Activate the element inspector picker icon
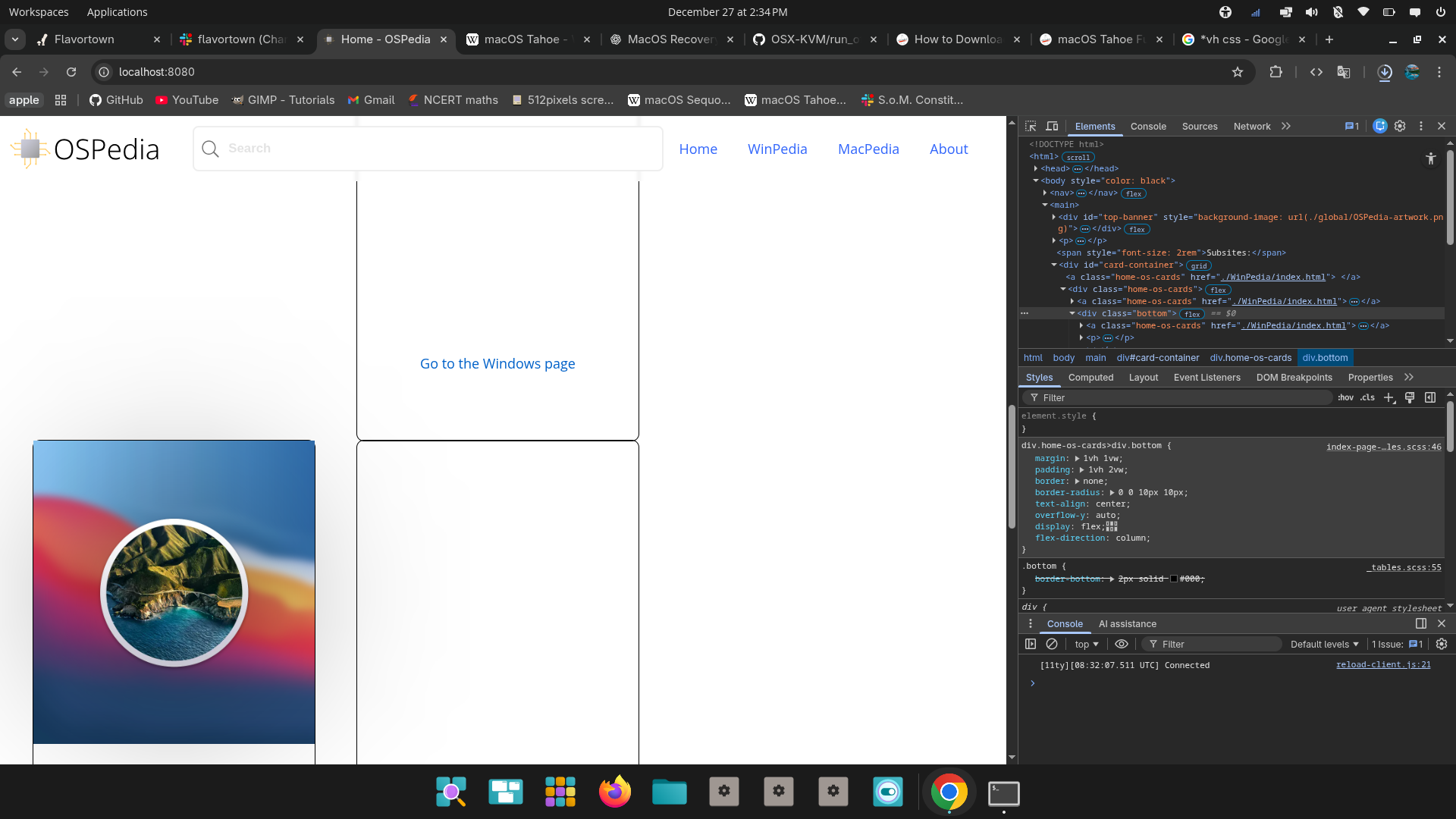 [1031, 127]
